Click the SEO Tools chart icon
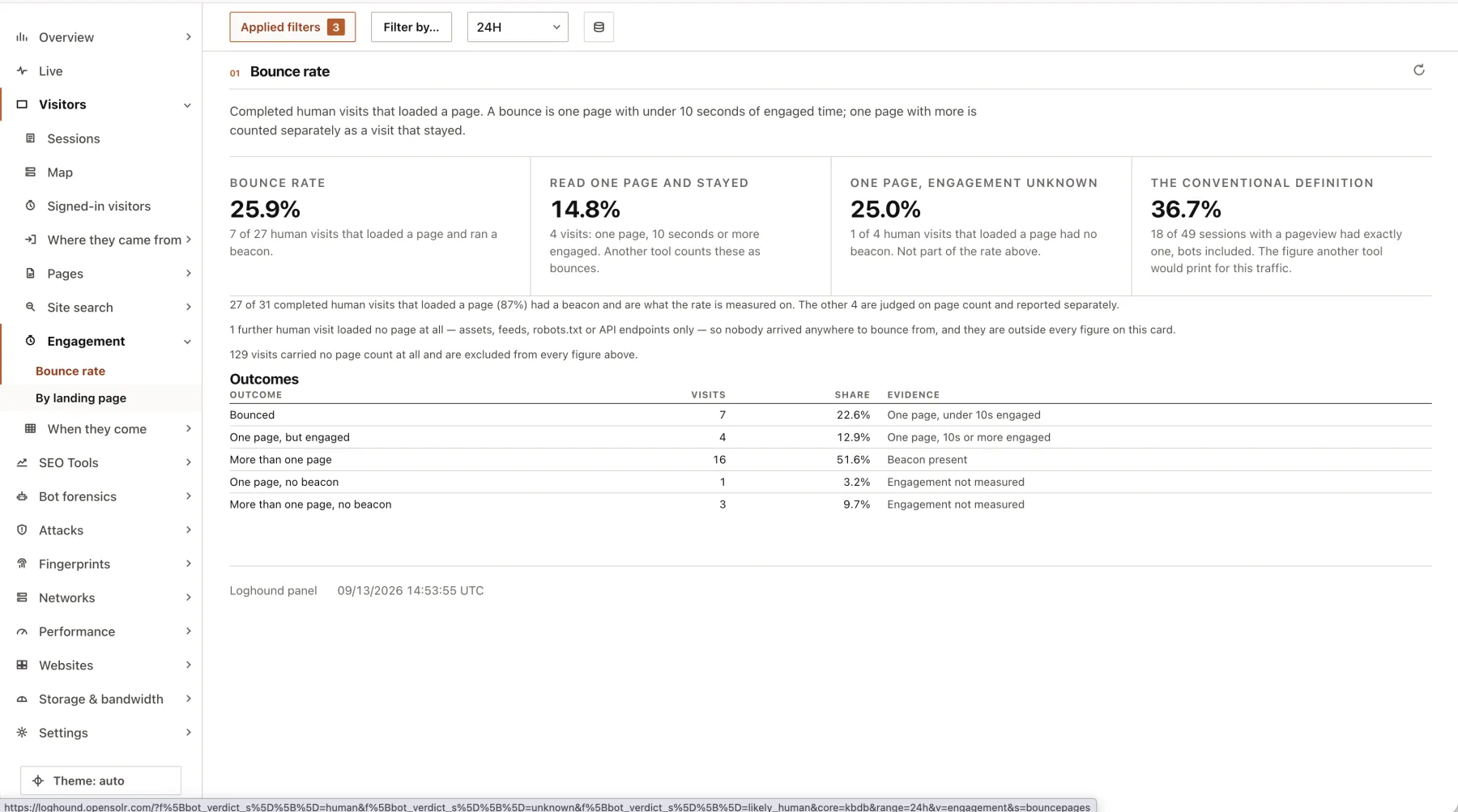1458x812 pixels. [22, 463]
